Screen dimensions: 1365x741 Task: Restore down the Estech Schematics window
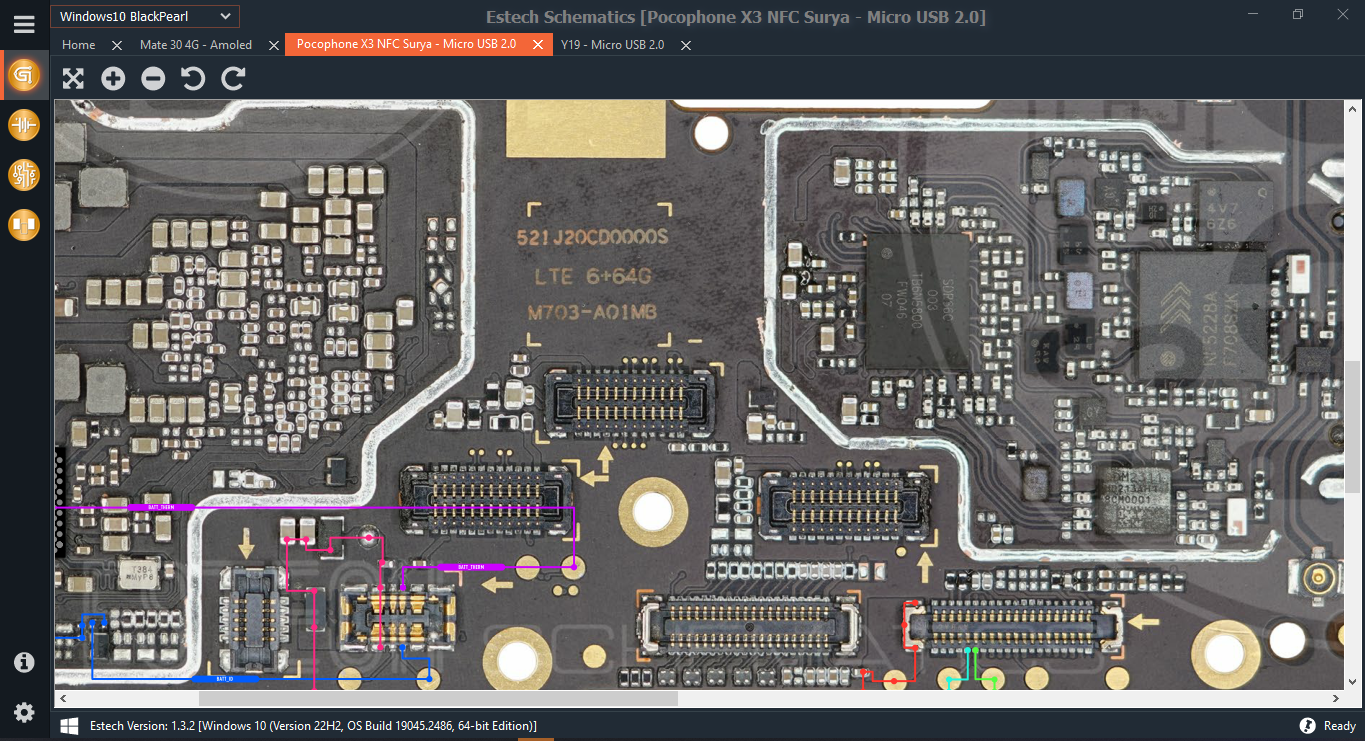pyautogui.click(x=1298, y=14)
